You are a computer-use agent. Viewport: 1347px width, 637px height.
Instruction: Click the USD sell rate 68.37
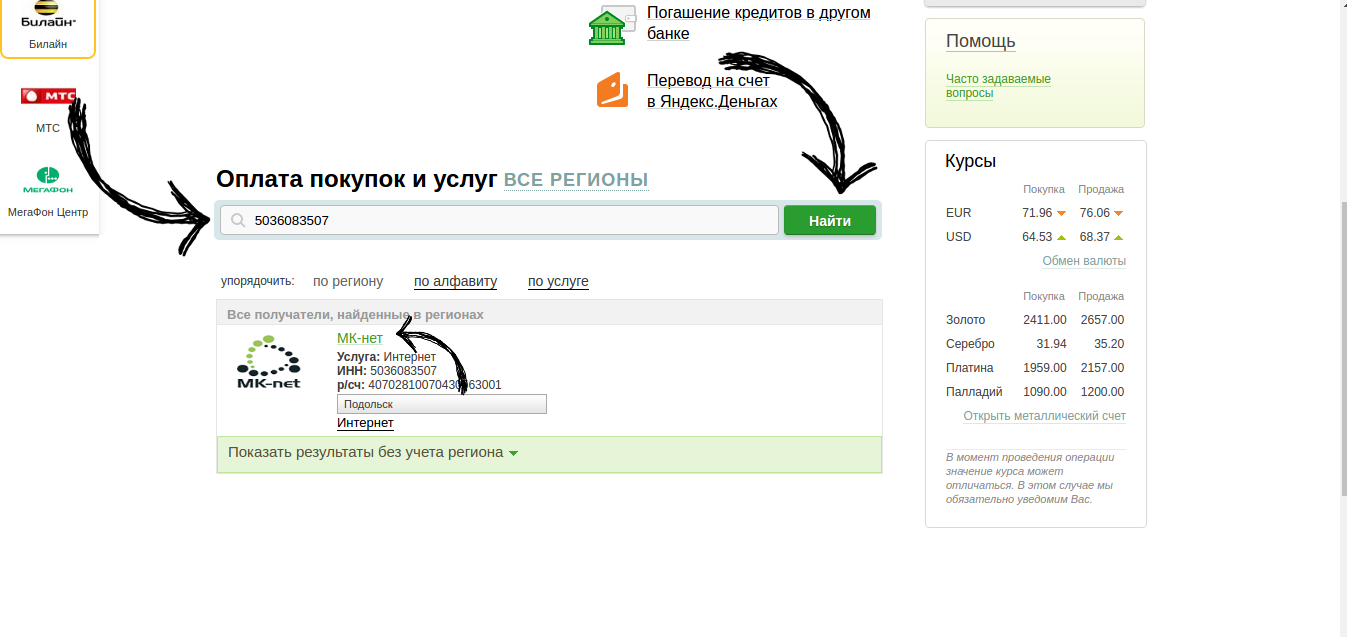coord(1095,237)
